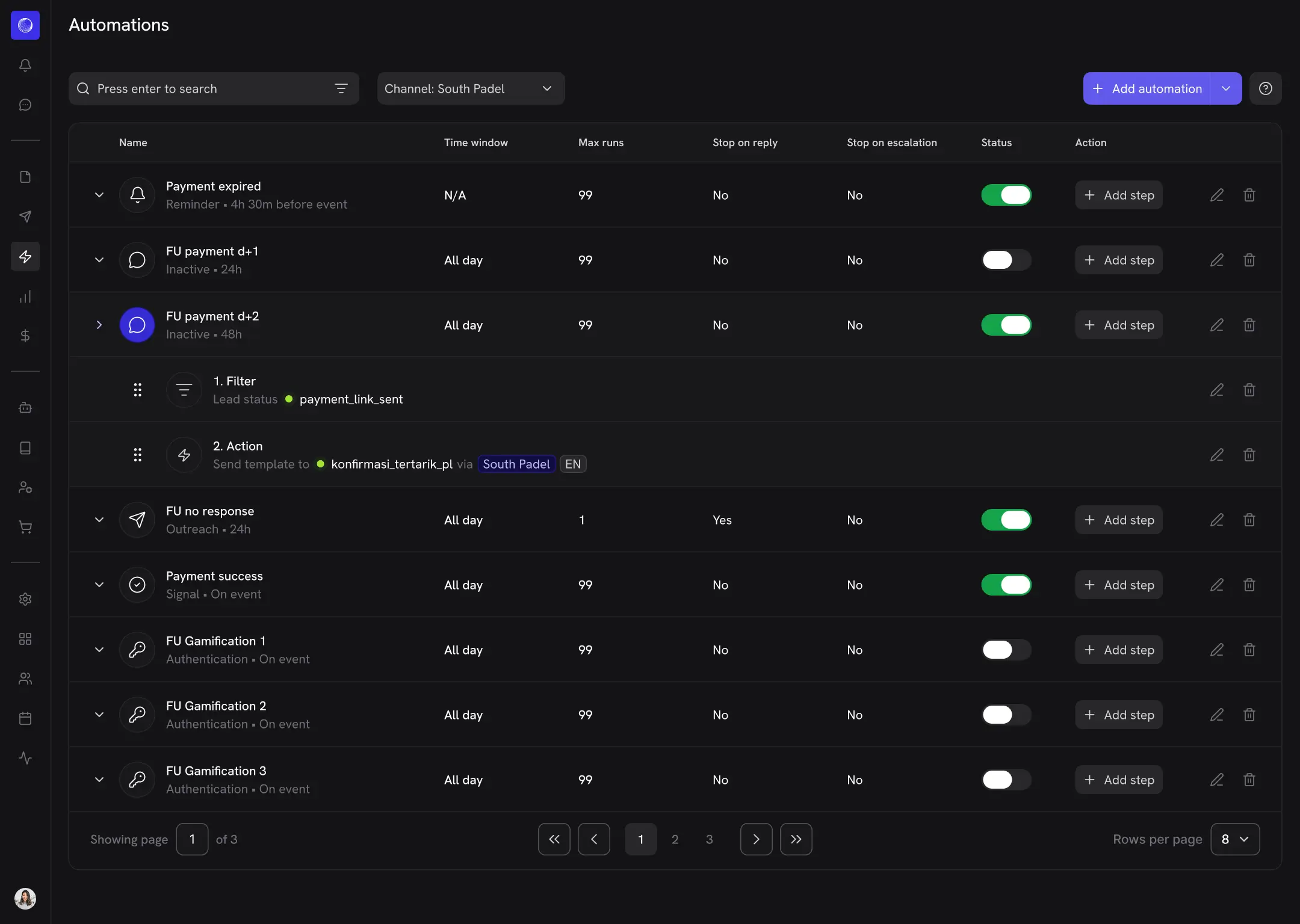Open the settings gear icon in the sidebar
The width and height of the screenshot is (1300, 924).
point(25,599)
